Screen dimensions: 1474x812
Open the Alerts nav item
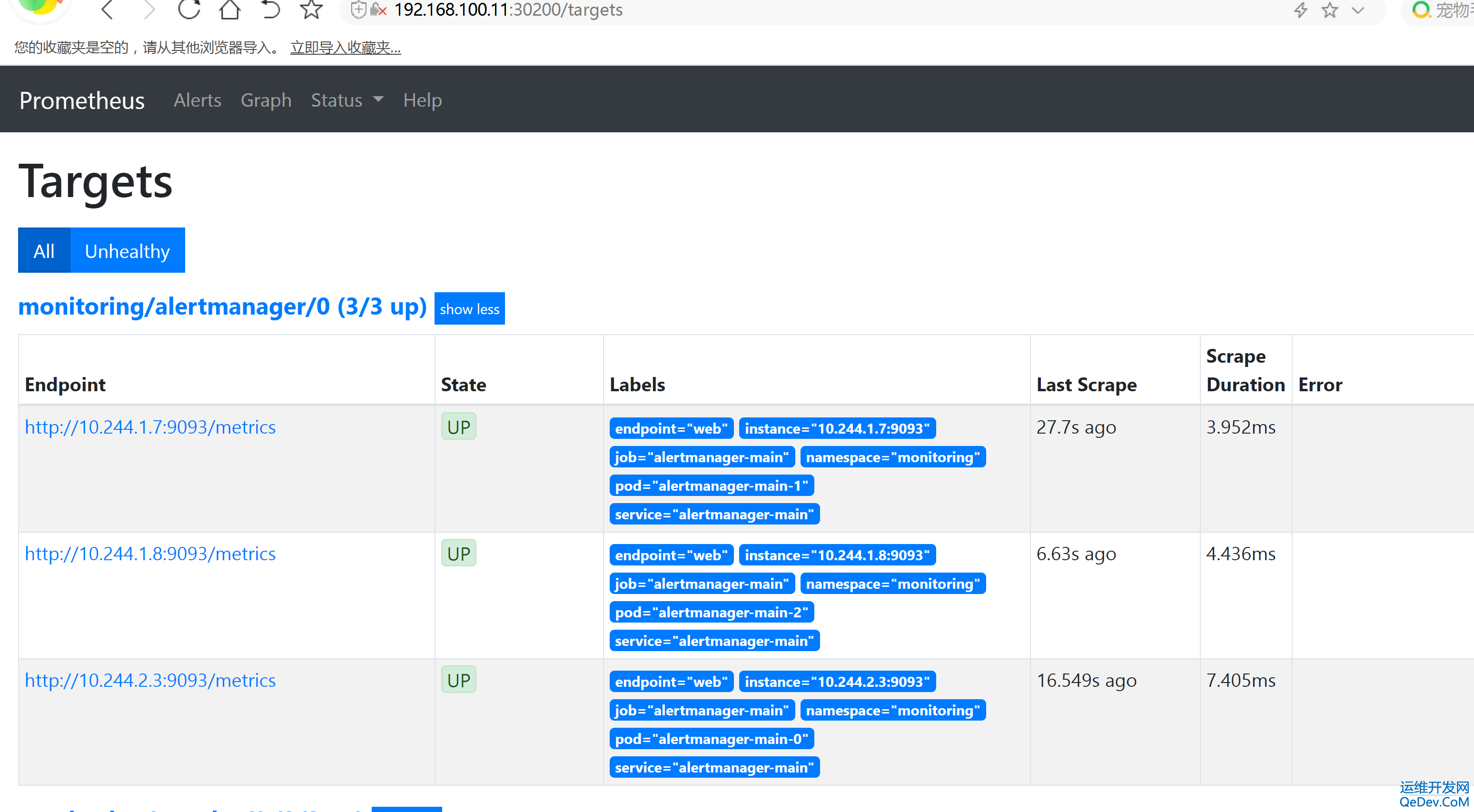point(198,100)
